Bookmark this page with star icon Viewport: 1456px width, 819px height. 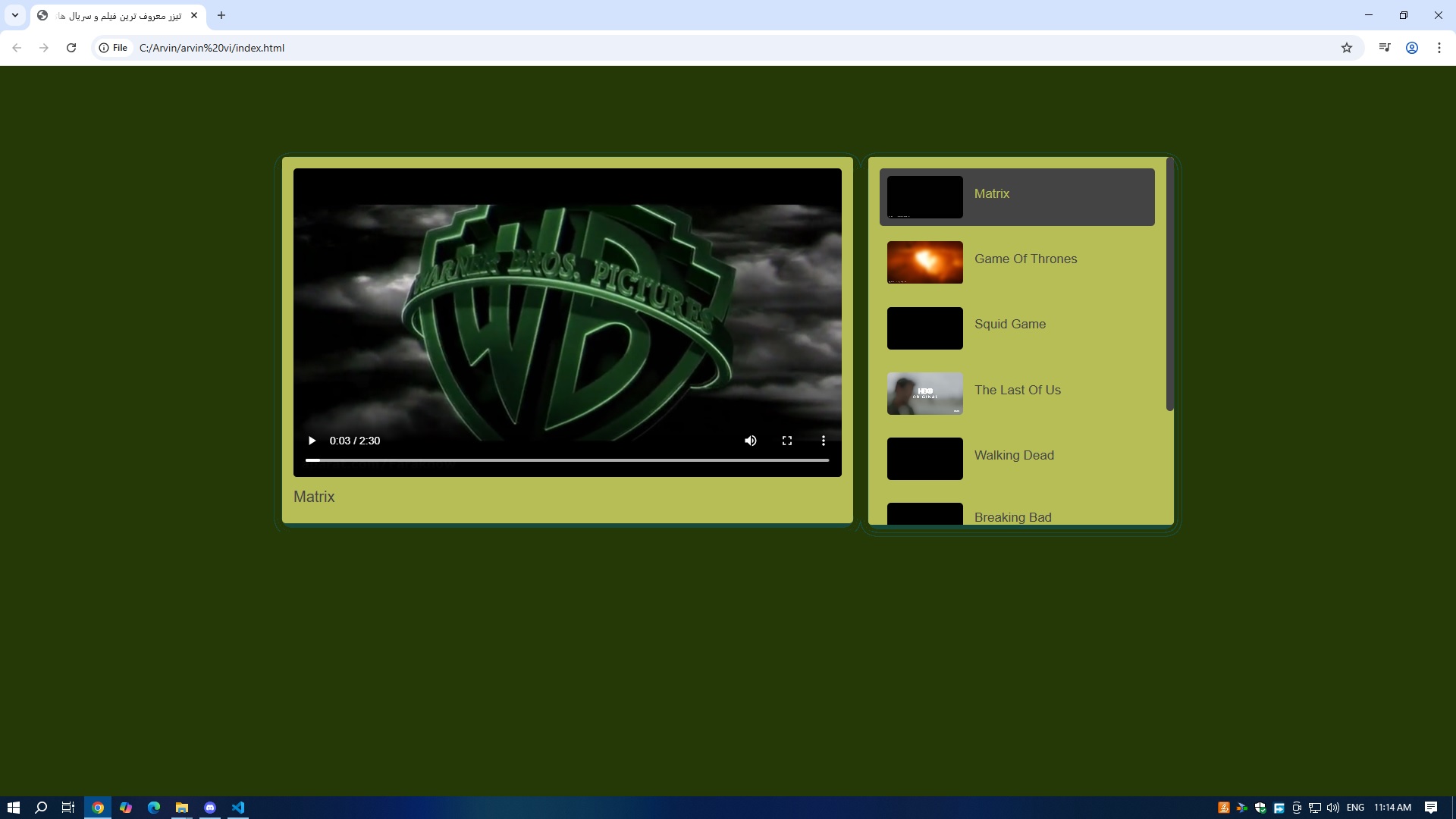click(1347, 48)
